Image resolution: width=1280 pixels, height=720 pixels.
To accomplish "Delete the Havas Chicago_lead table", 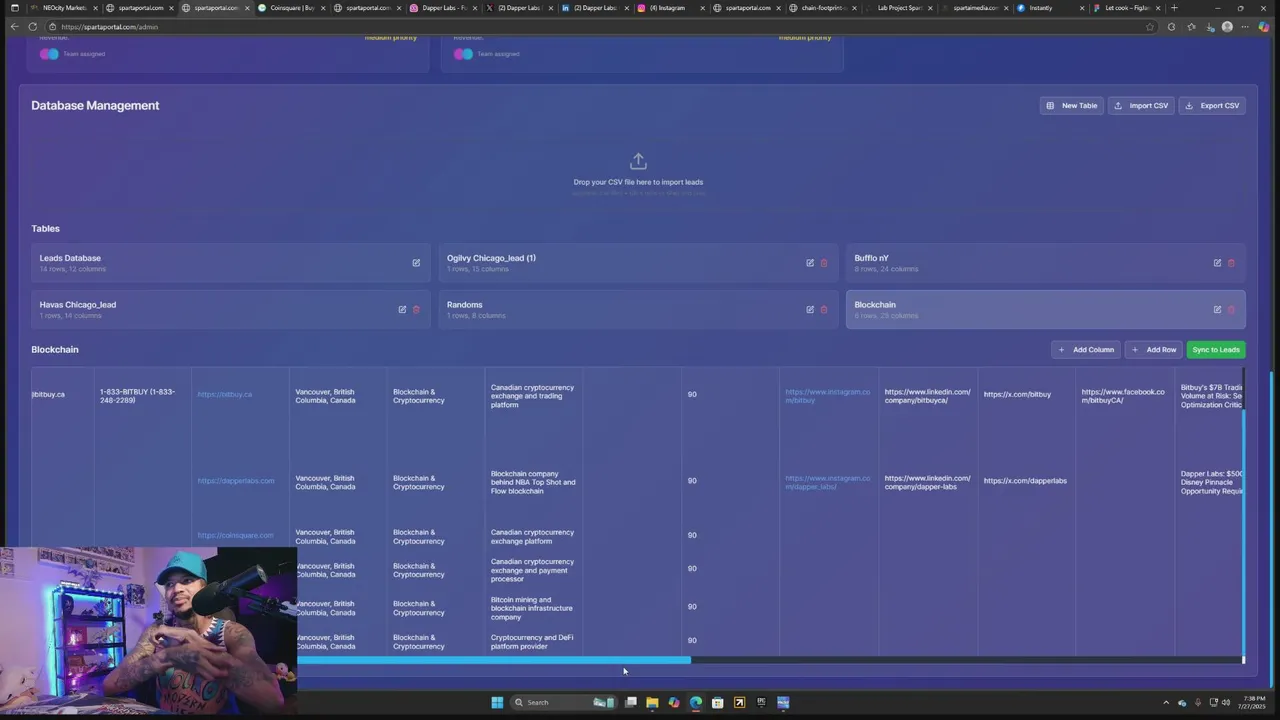I will click(416, 309).
